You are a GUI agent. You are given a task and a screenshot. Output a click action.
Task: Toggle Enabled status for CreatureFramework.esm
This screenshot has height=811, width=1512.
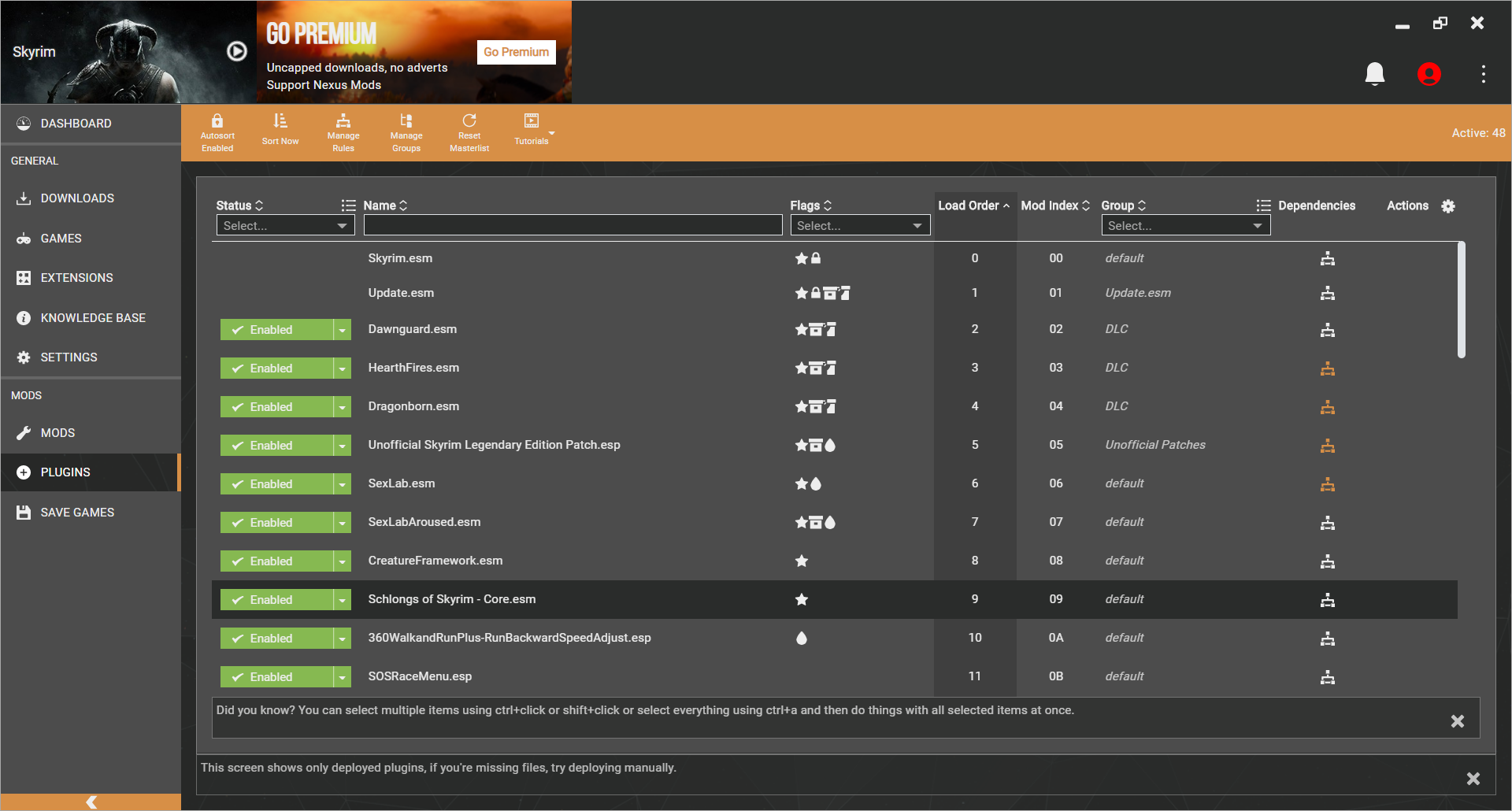[276, 561]
